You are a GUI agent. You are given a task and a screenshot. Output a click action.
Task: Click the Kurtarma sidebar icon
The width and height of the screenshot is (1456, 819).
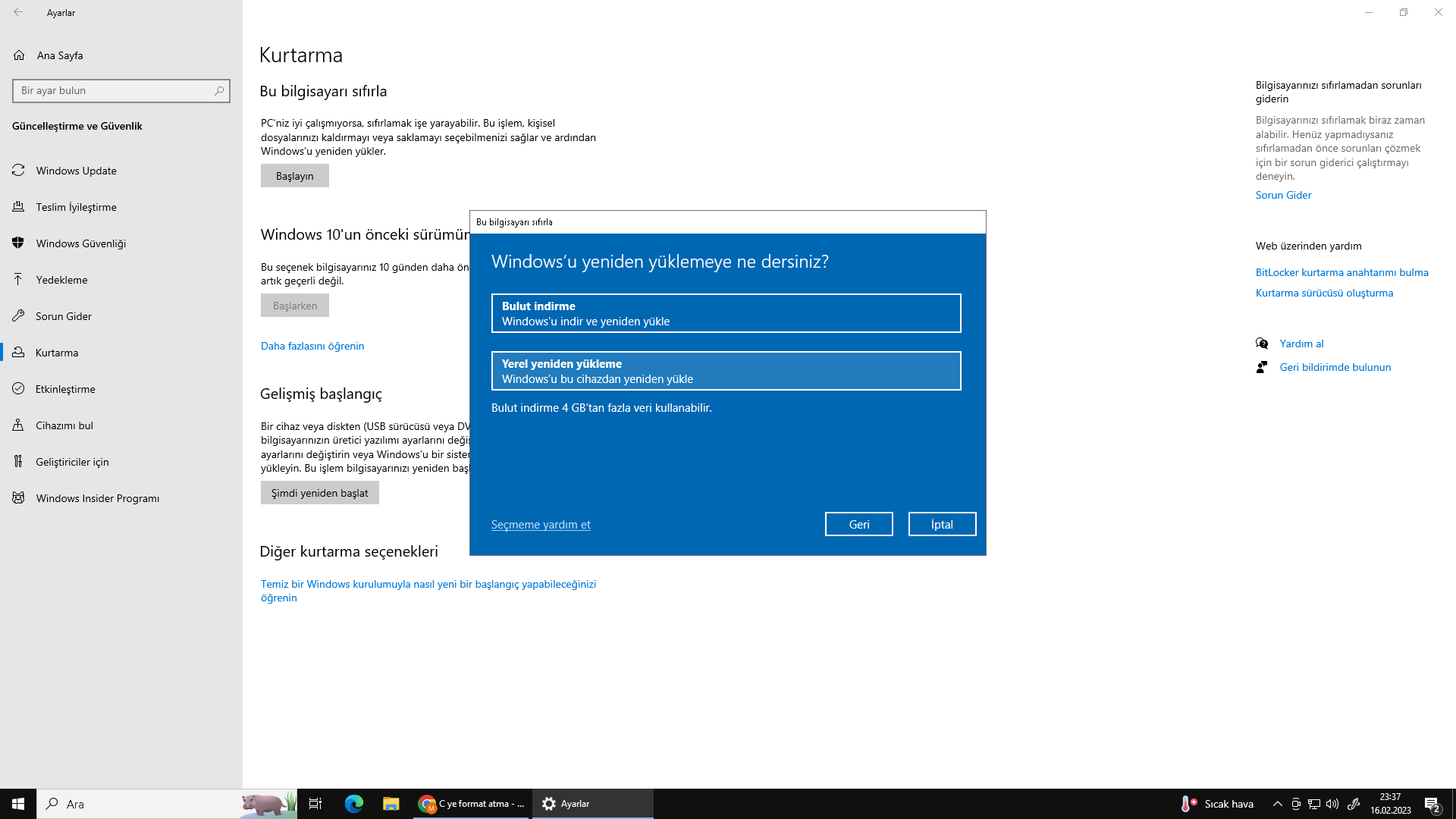click(x=18, y=353)
